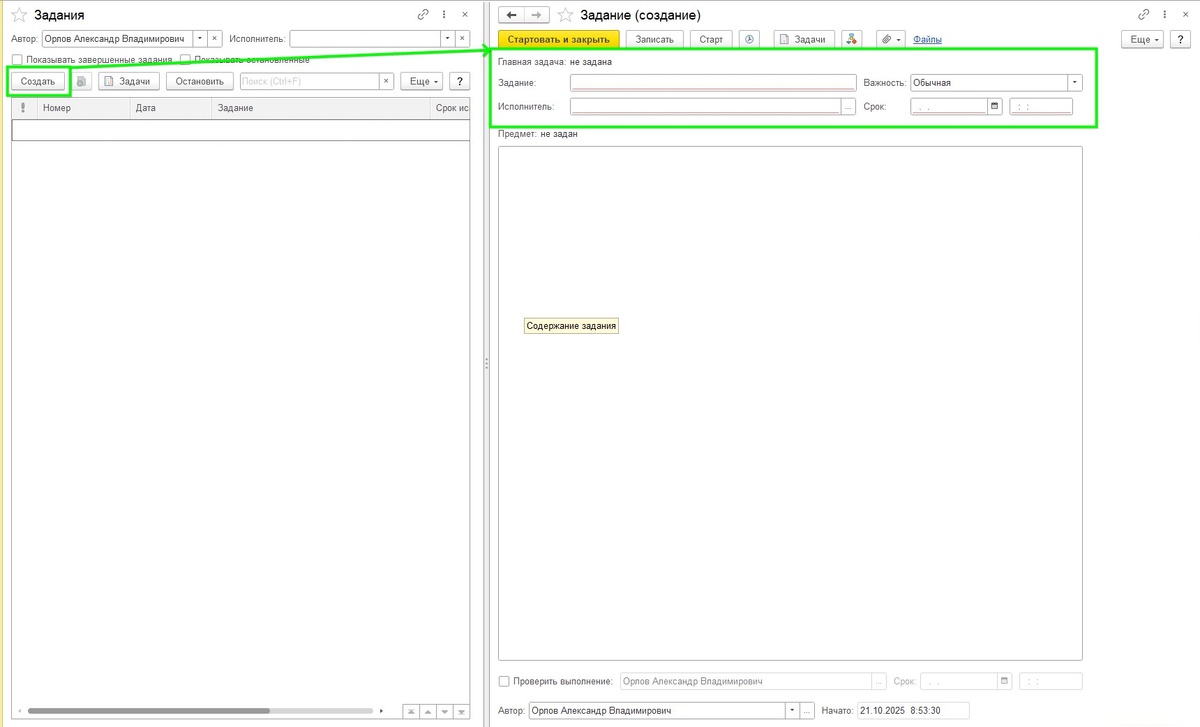This screenshot has height=727, width=1200.
Task: Expand the Автор filter dropdown
Action: point(200,38)
